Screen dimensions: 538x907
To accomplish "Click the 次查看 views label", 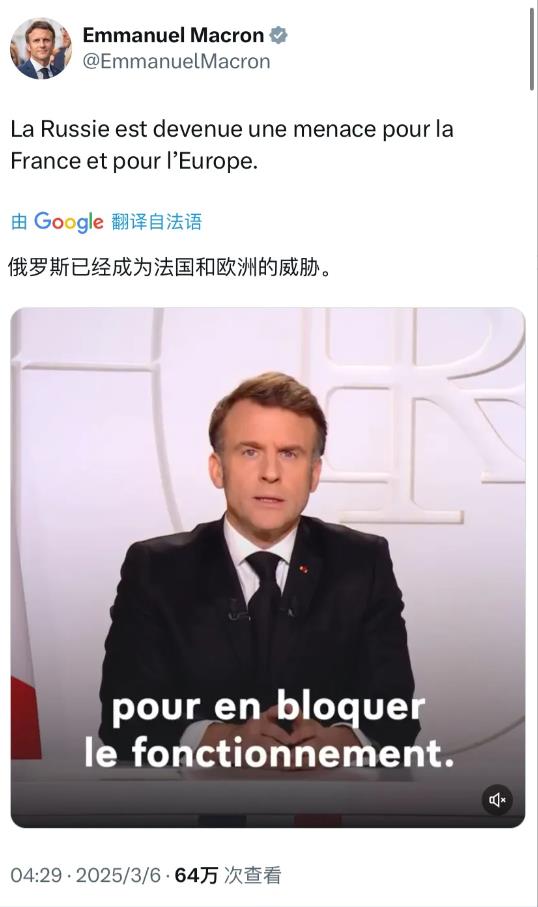I will (x=252, y=875).
